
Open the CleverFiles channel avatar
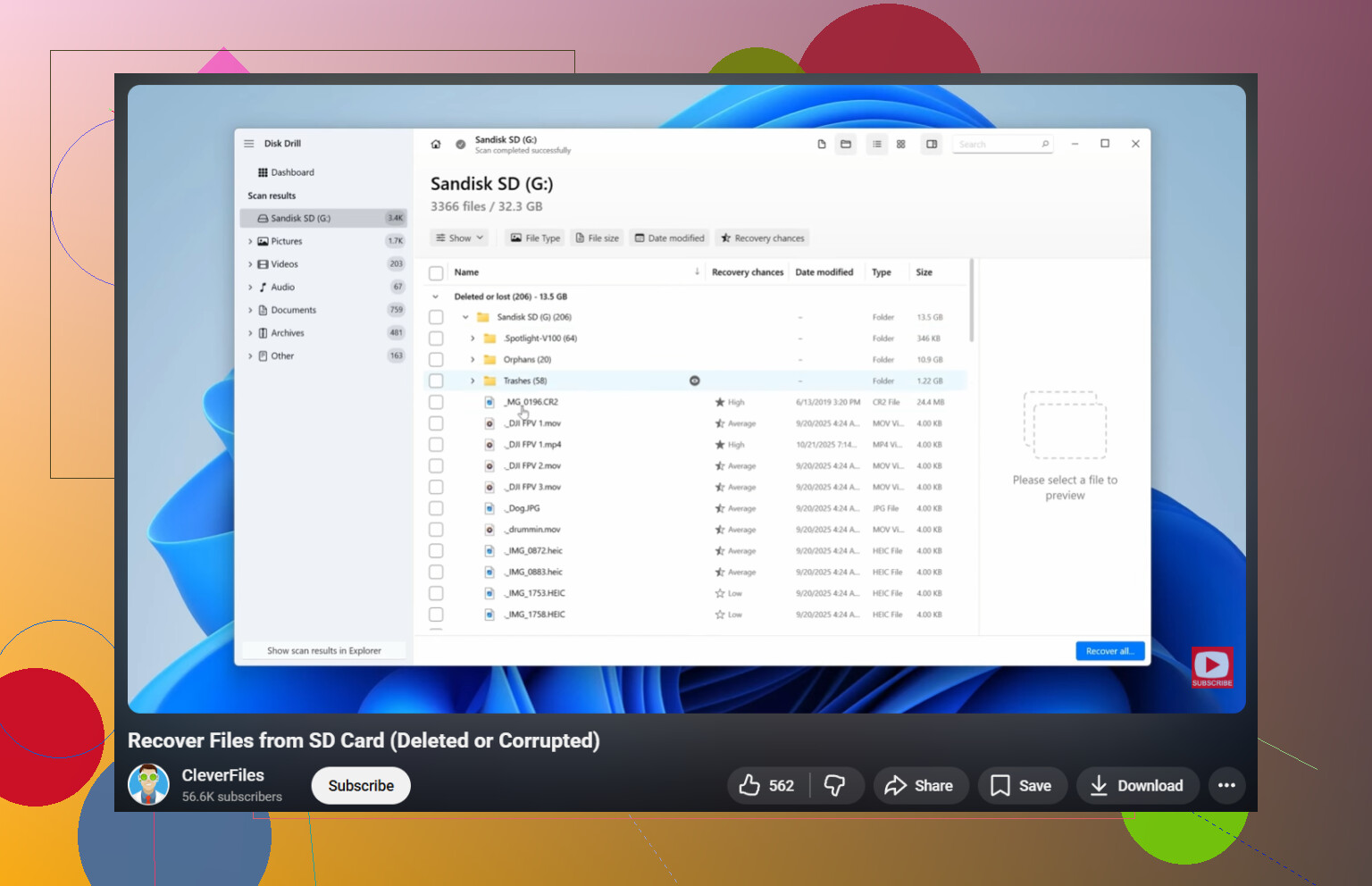click(148, 784)
